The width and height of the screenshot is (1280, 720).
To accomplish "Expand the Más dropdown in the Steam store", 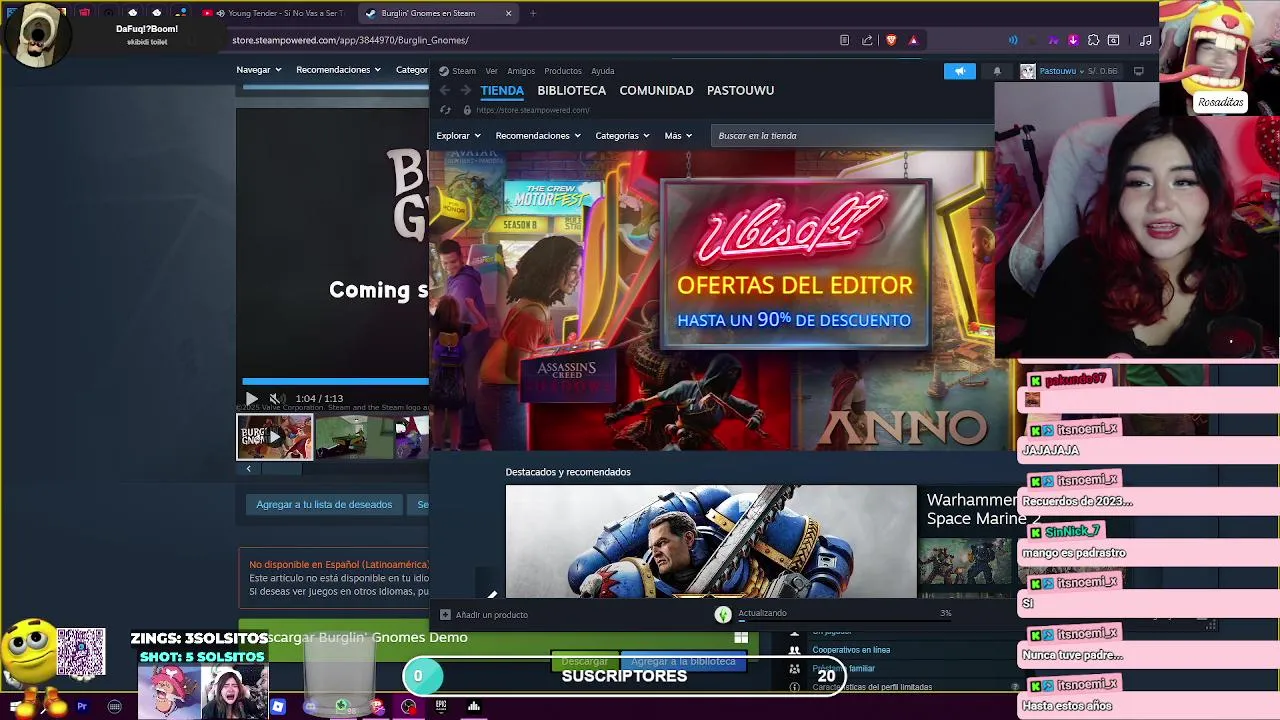I will tap(678, 135).
